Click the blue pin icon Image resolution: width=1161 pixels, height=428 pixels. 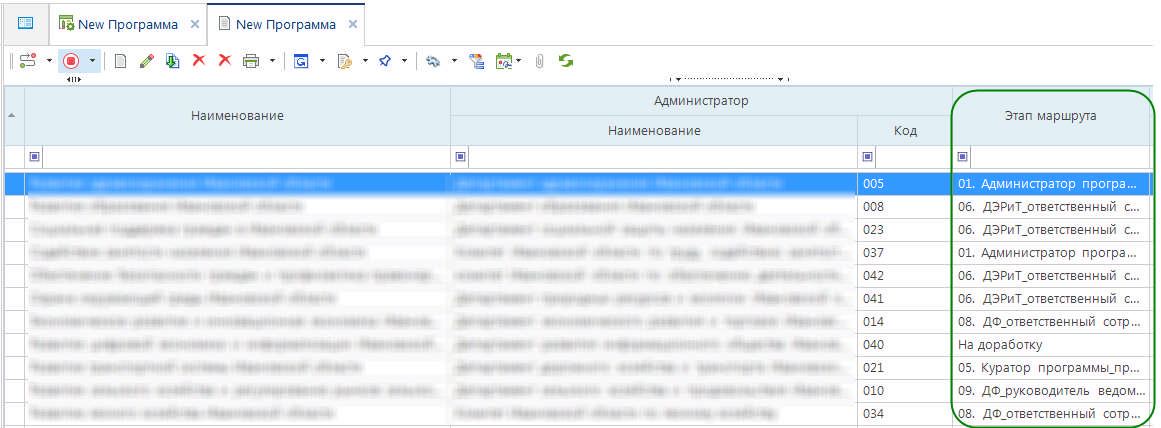pos(384,61)
